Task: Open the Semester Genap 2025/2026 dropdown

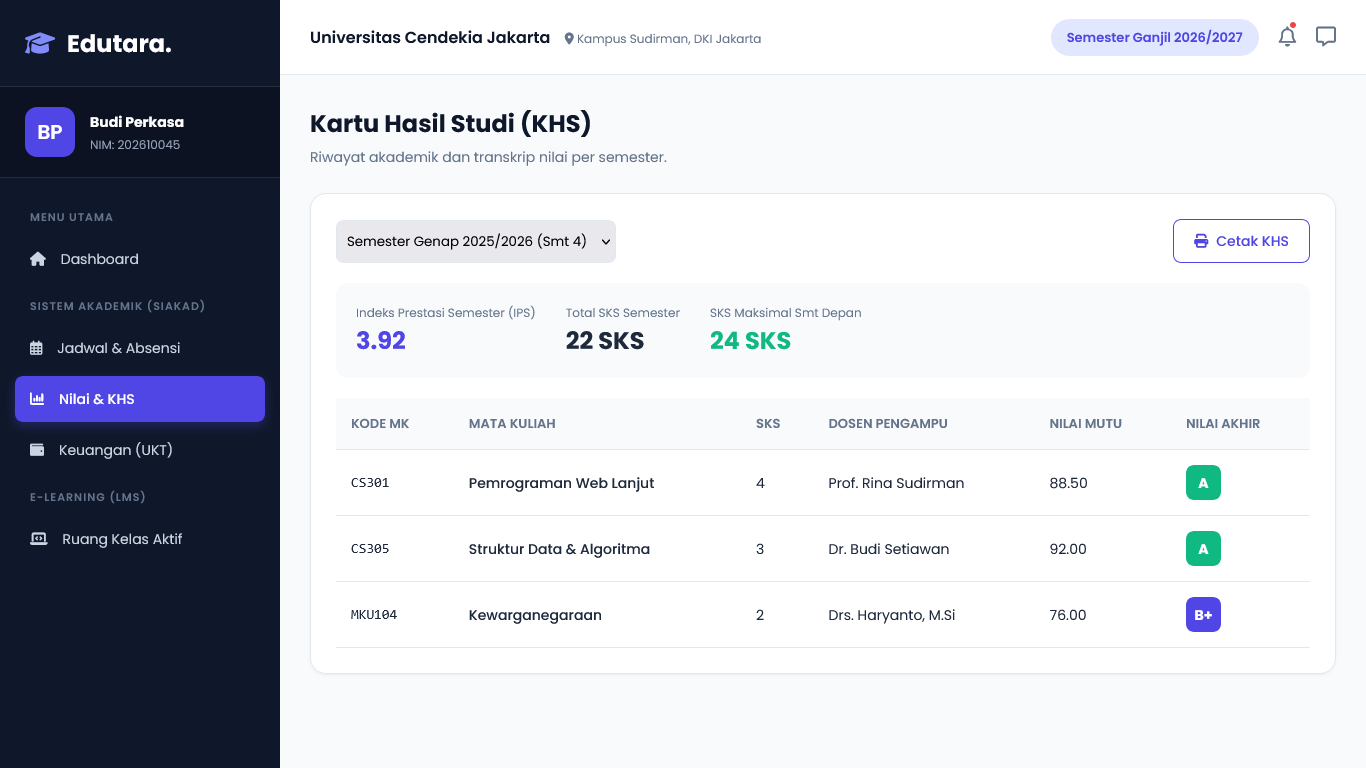Action: (x=476, y=241)
